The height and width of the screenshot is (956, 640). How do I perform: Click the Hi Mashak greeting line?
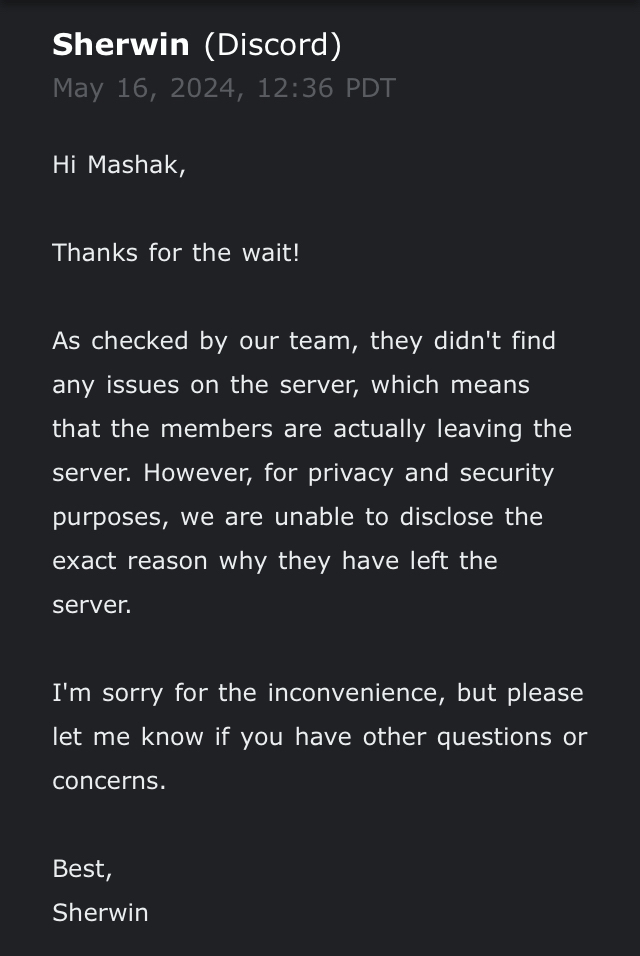[119, 165]
